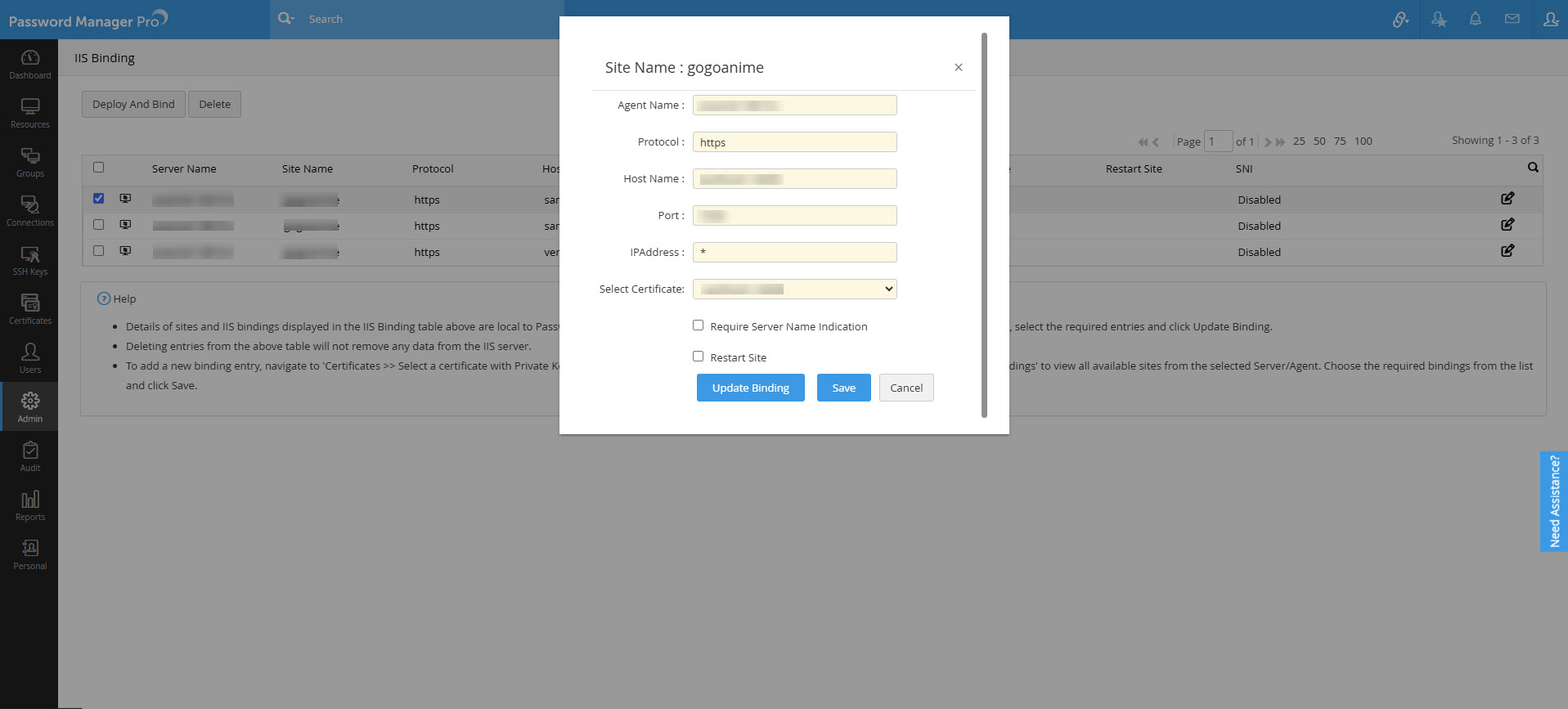Viewport: 1568px width, 709px height.
Task: Click the Restart Site column header
Action: click(x=1134, y=168)
